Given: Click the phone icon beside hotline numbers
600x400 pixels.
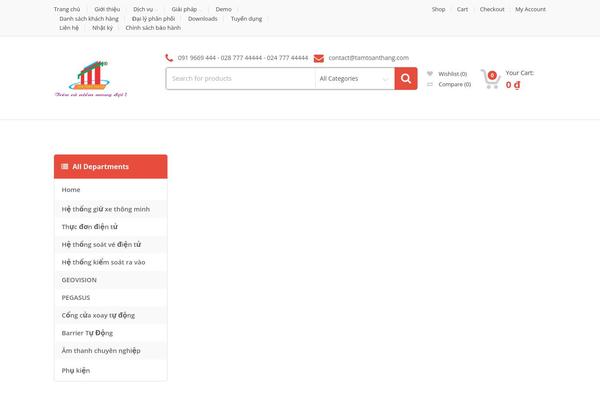Looking at the screenshot, I should tap(169, 58).
